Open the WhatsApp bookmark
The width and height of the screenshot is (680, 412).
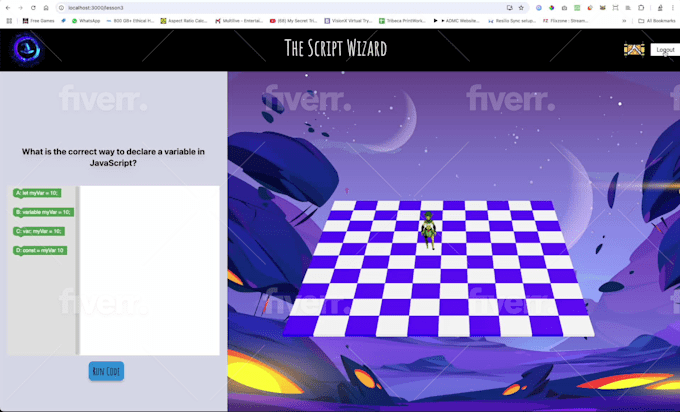coord(86,21)
